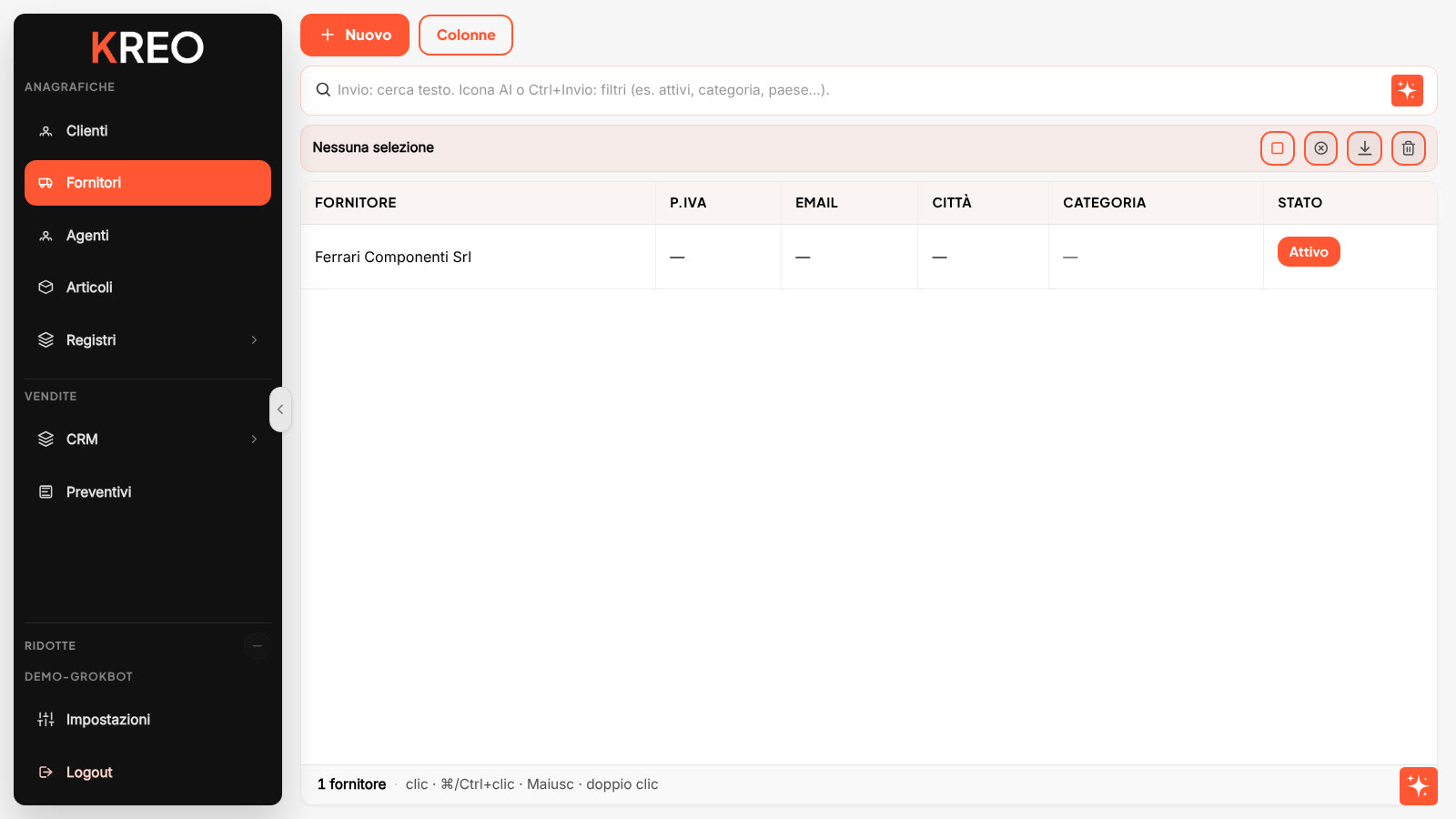Click the download export icon
The image size is (1456, 819).
point(1365,148)
